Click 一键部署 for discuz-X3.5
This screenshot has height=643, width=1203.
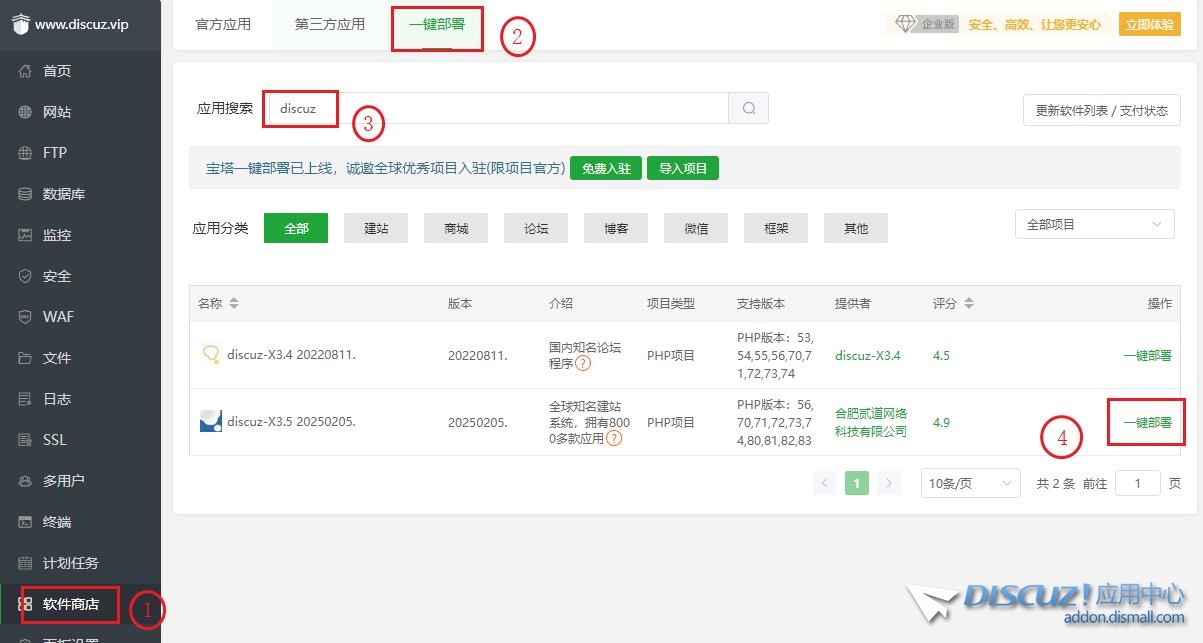[1147, 422]
